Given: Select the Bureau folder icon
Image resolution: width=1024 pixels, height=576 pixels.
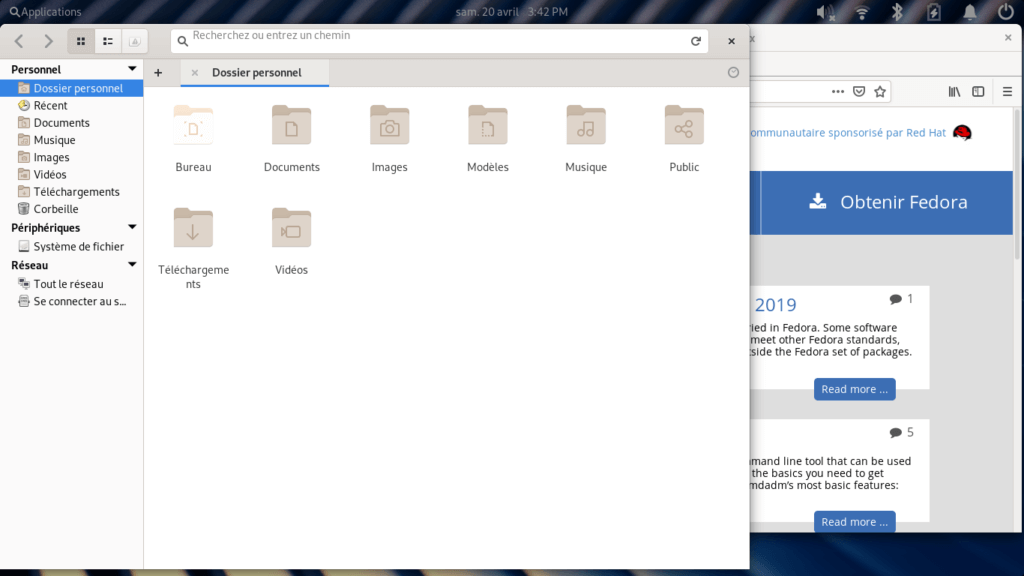Looking at the screenshot, I should 193,125.
